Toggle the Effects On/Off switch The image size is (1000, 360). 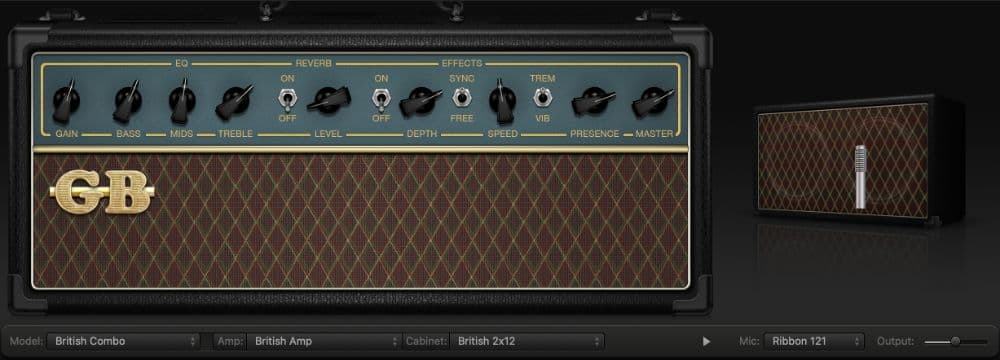coord(381,98)
